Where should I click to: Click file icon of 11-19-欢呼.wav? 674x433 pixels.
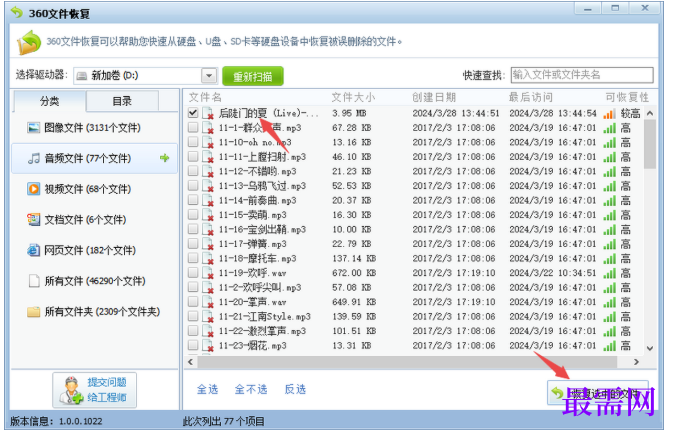[208, 273]
